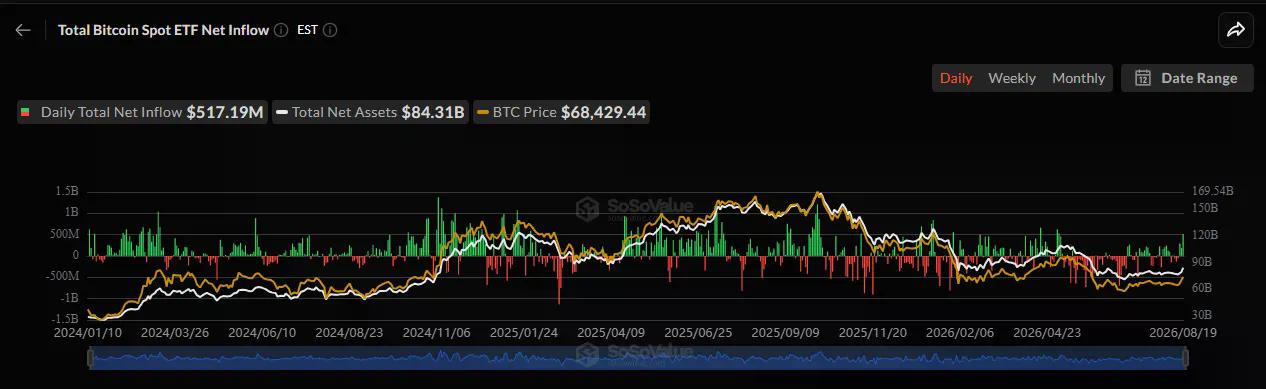
Task: Click the EST timezone label
Action: coord(307,30)
